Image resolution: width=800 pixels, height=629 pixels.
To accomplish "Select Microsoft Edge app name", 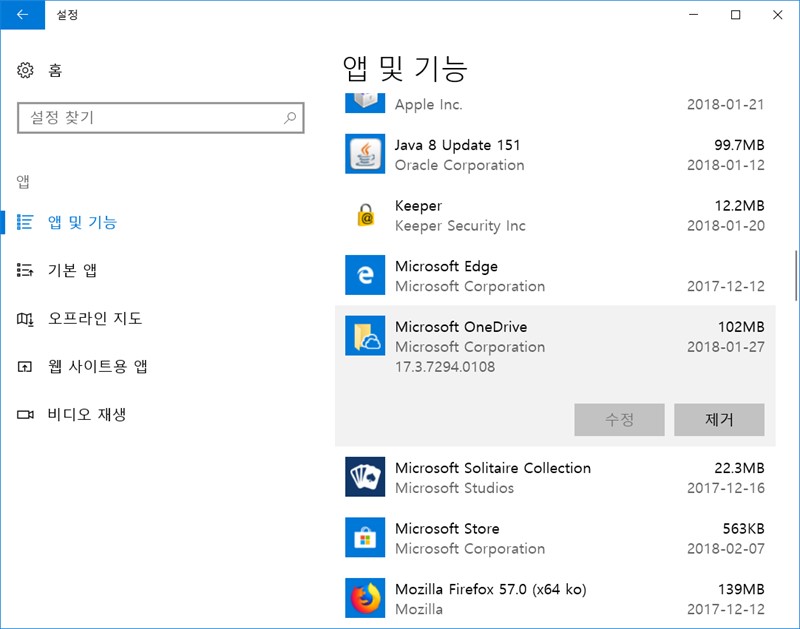I will 446,266.
